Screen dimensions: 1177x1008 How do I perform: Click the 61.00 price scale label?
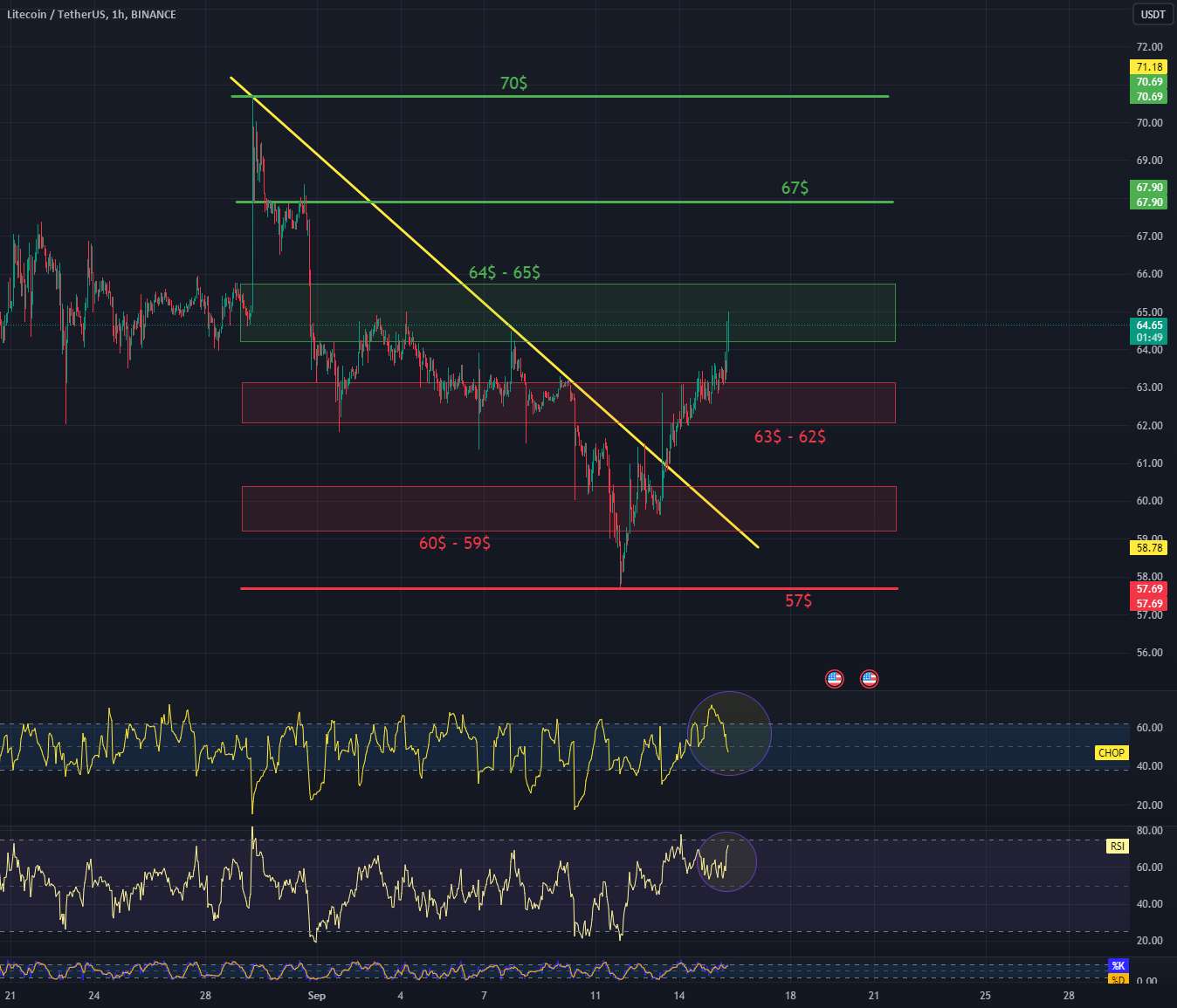(1149, 463)
